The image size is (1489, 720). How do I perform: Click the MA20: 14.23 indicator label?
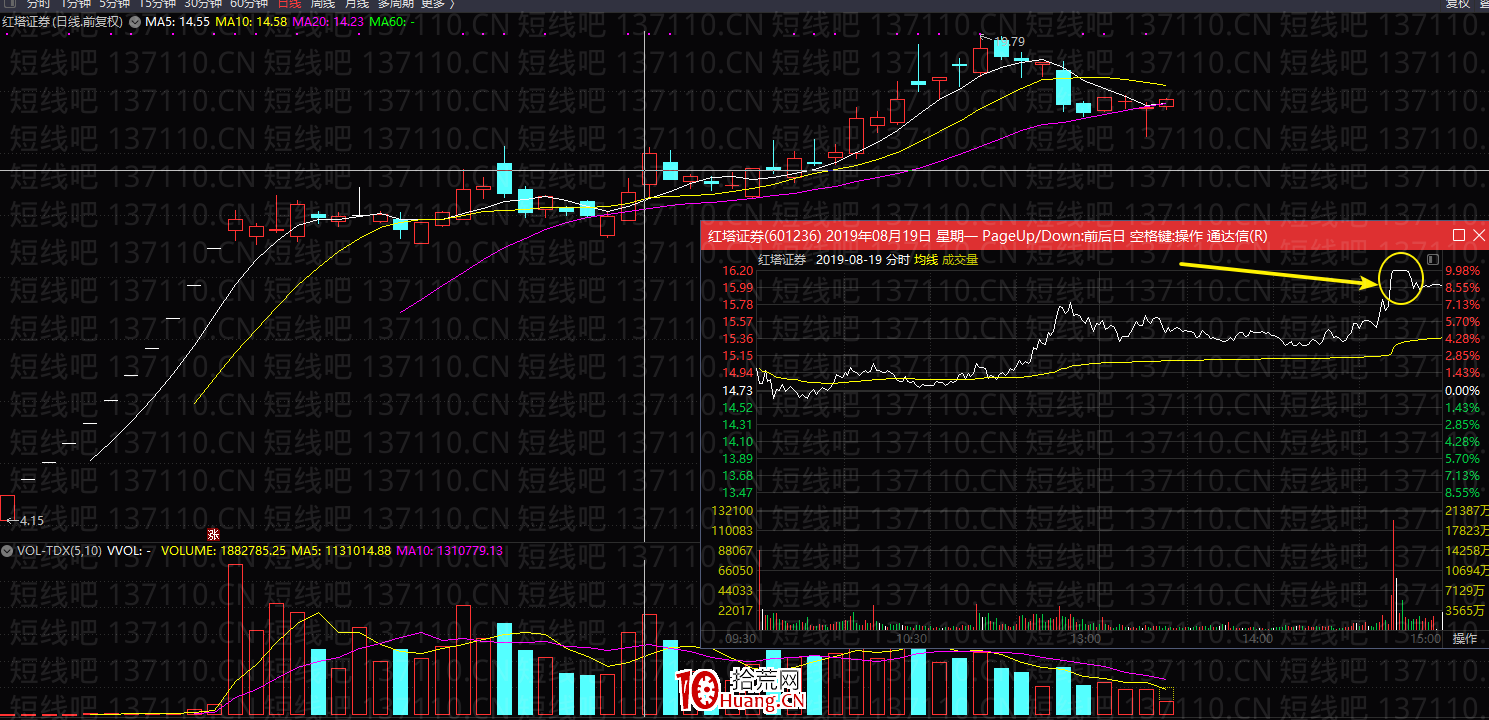329,21
